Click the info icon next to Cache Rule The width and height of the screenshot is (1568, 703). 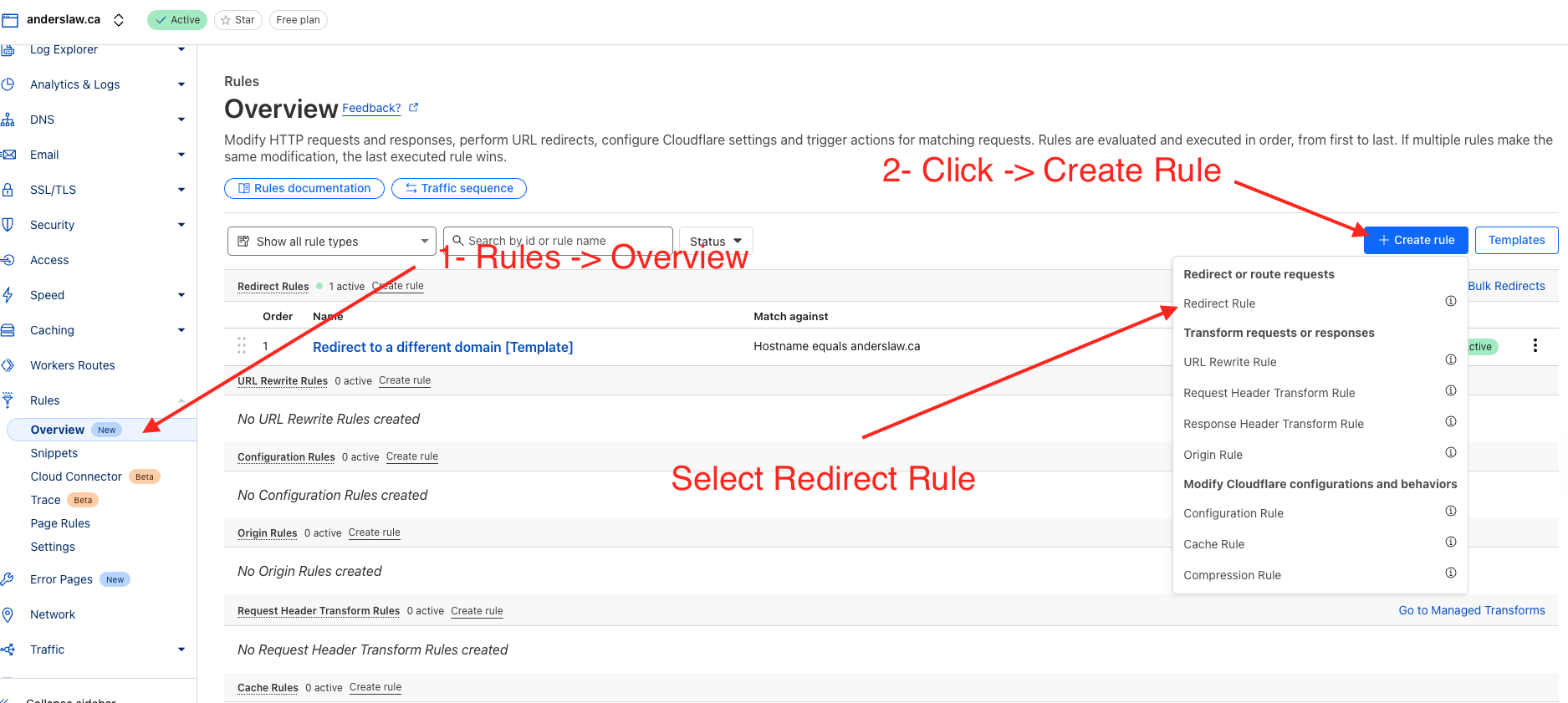click(1451, 543)
